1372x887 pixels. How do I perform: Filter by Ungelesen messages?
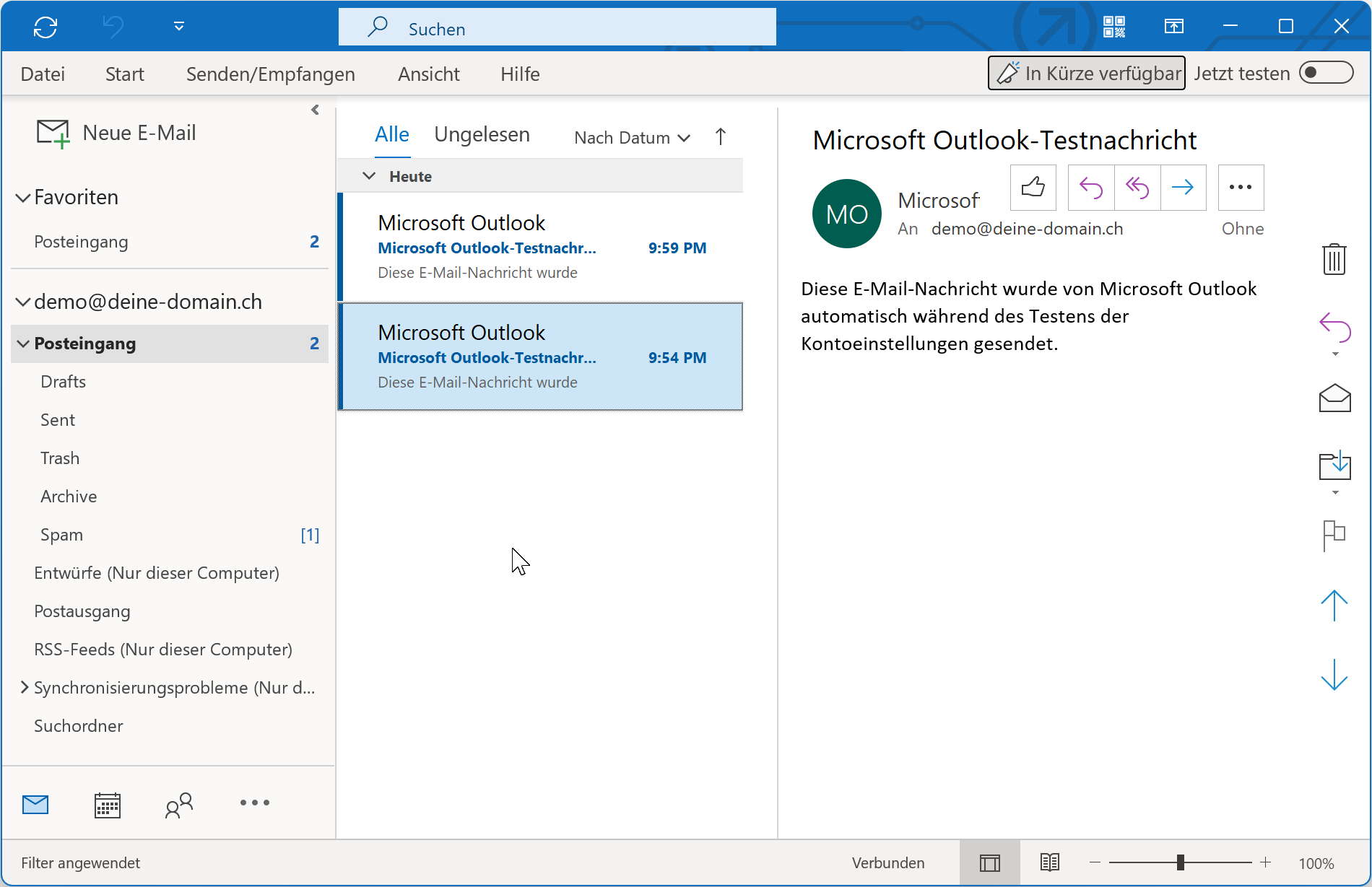pyautogui.click(x=482, y=135)
